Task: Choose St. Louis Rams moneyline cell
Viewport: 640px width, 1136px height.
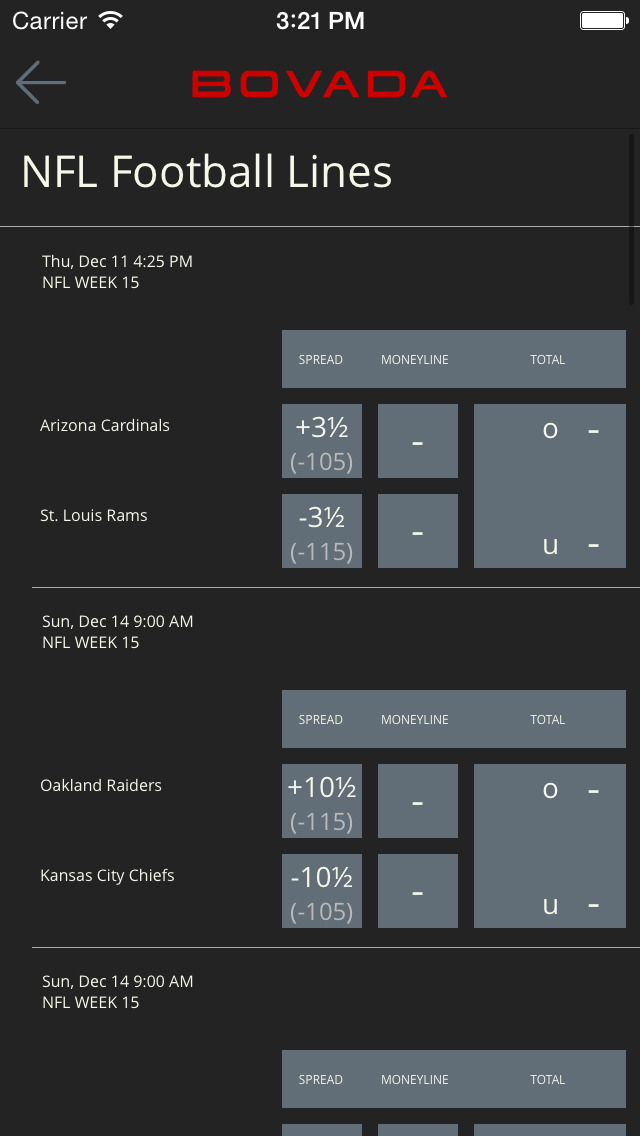Action: pos(418,531)
